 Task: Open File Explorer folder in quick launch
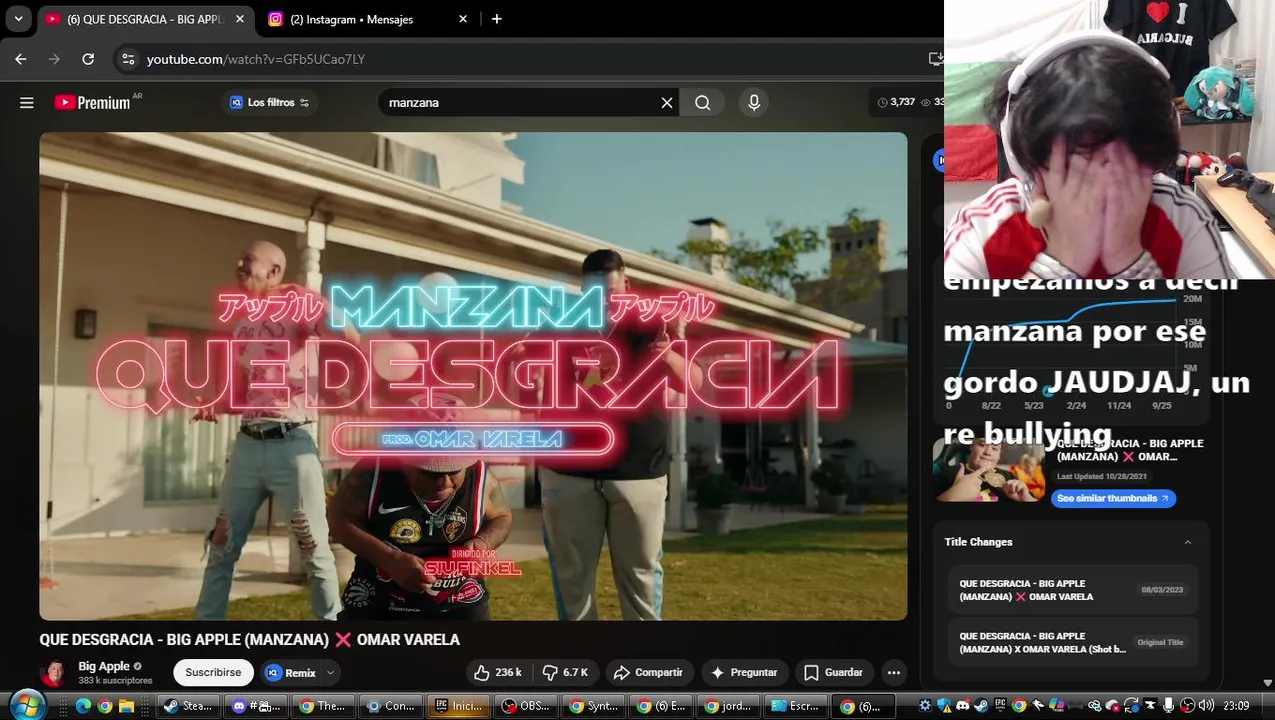coord(126,706)
